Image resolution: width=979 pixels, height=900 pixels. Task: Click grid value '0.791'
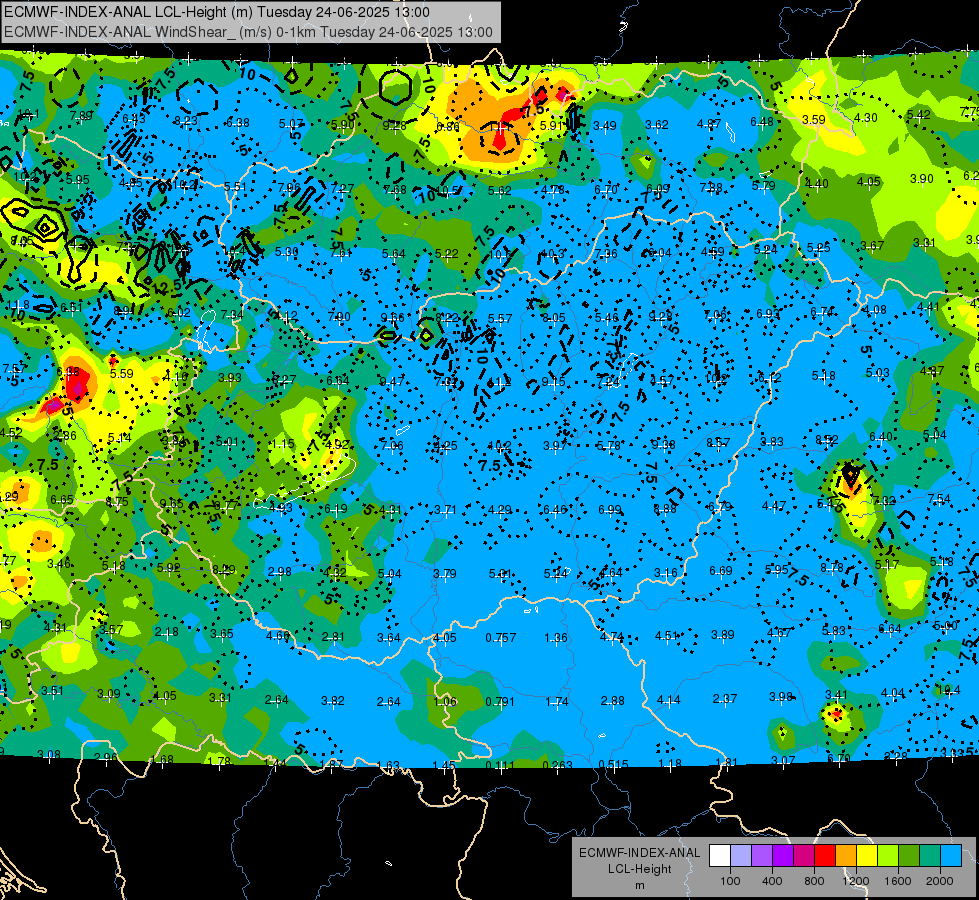click(501, 701)
